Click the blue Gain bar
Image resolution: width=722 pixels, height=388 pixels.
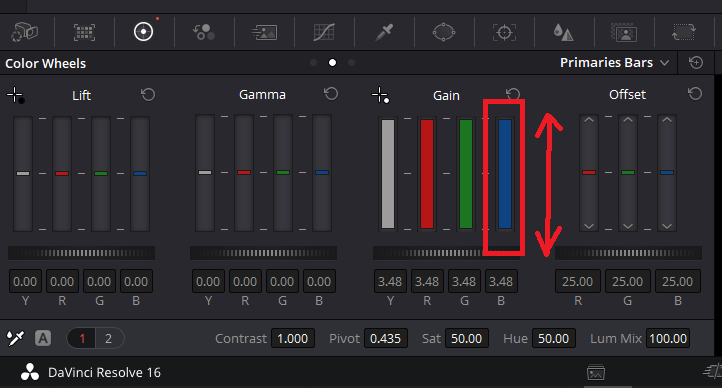click(505, 174)
